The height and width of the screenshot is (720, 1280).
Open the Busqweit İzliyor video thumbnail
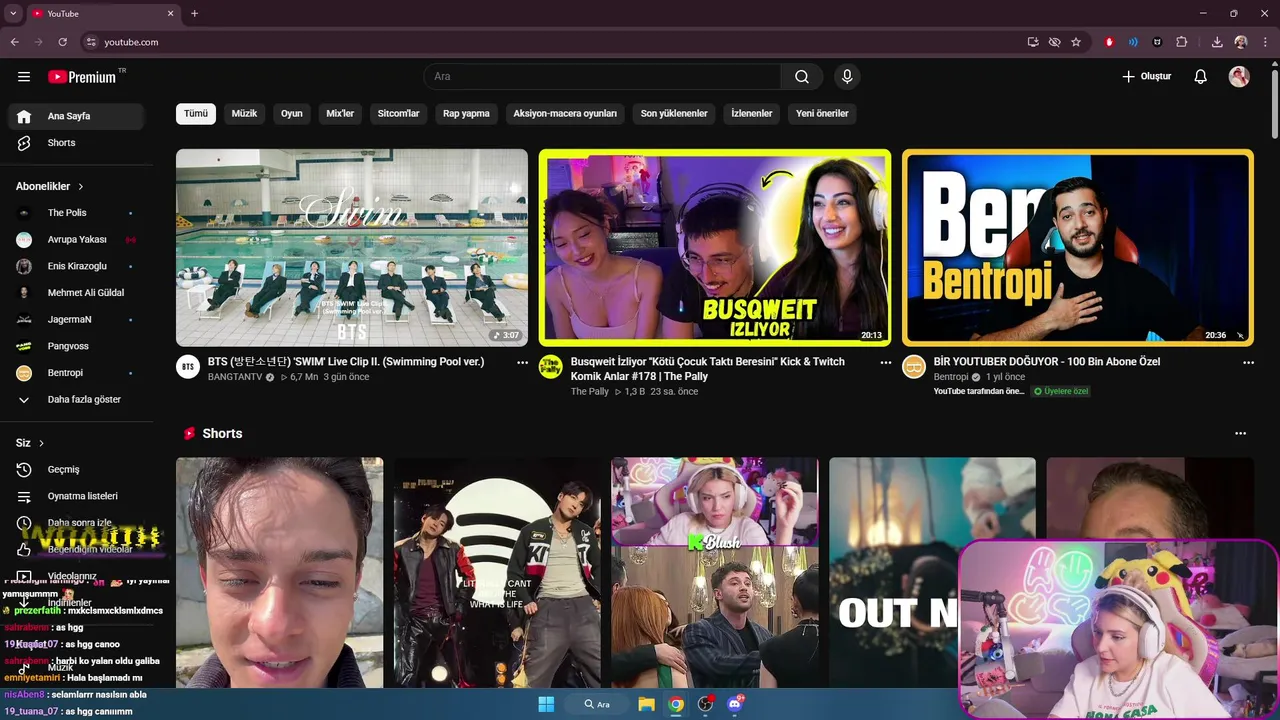coord(715,248)
